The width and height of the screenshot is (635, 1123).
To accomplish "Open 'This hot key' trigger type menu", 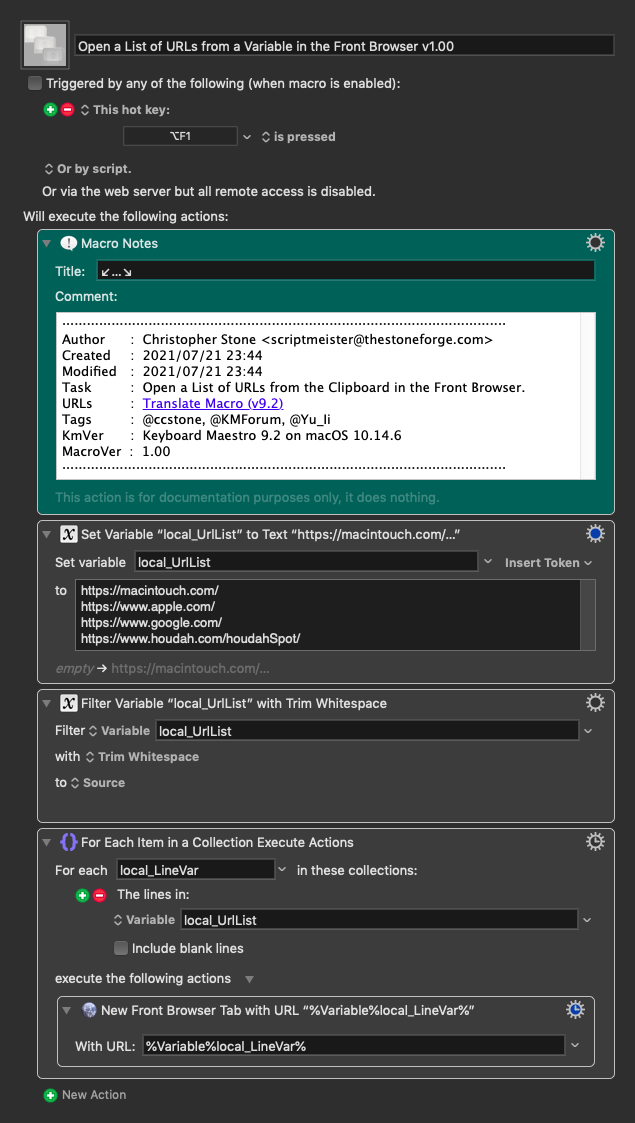I will click(x=125, y=110).
